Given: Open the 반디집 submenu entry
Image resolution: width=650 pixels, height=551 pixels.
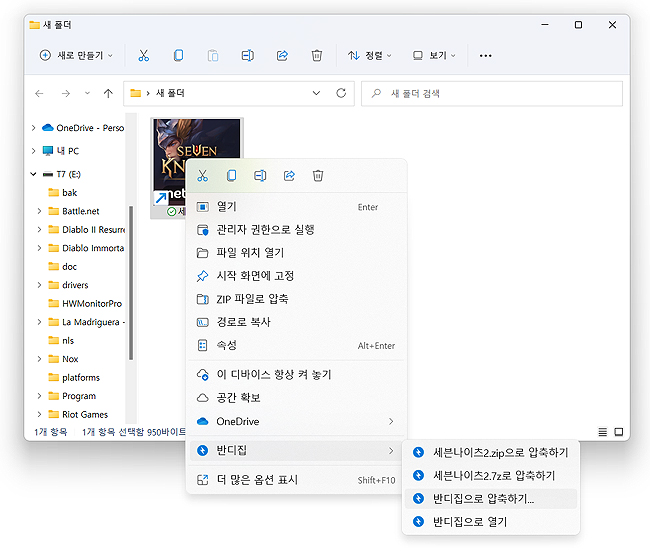Looking at the screenshot, I should coord(296,451).
